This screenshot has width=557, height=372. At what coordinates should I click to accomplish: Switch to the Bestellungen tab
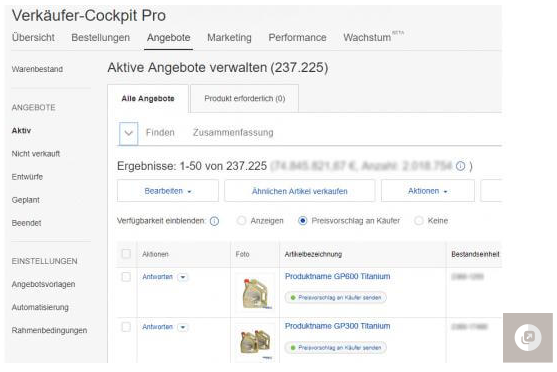click(101, 37)
